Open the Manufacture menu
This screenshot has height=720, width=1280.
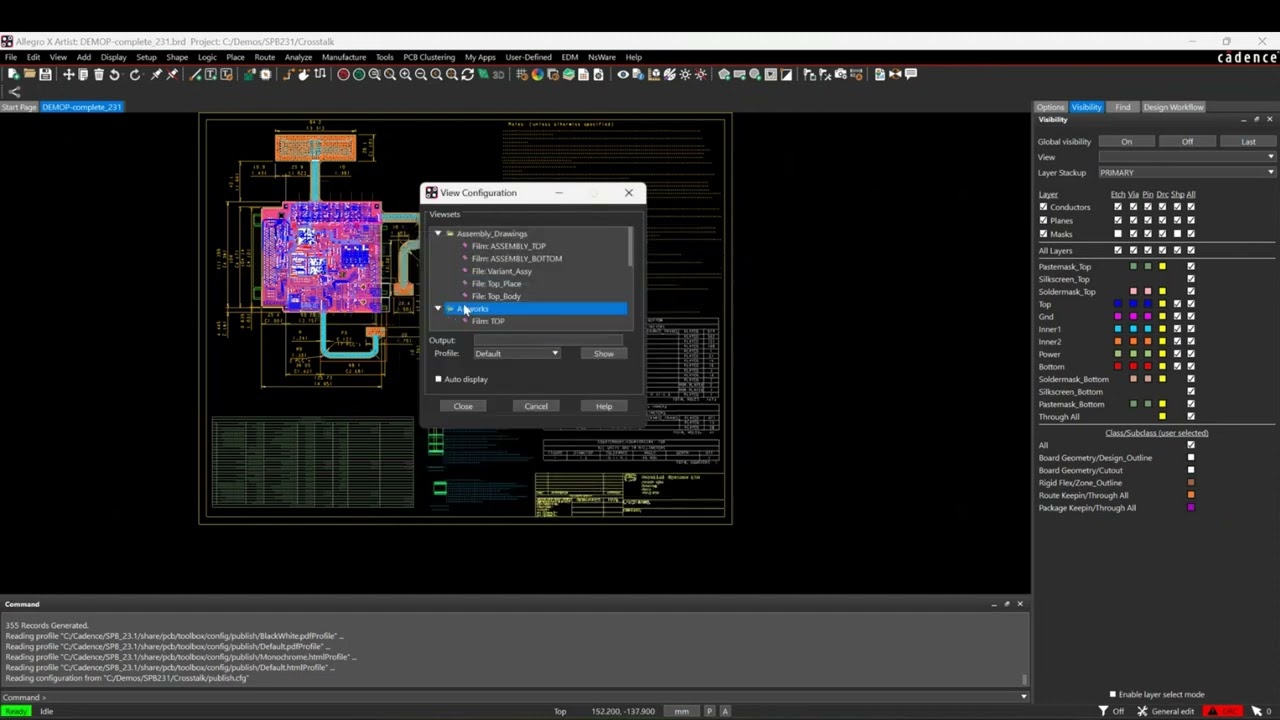coord(344,57)
